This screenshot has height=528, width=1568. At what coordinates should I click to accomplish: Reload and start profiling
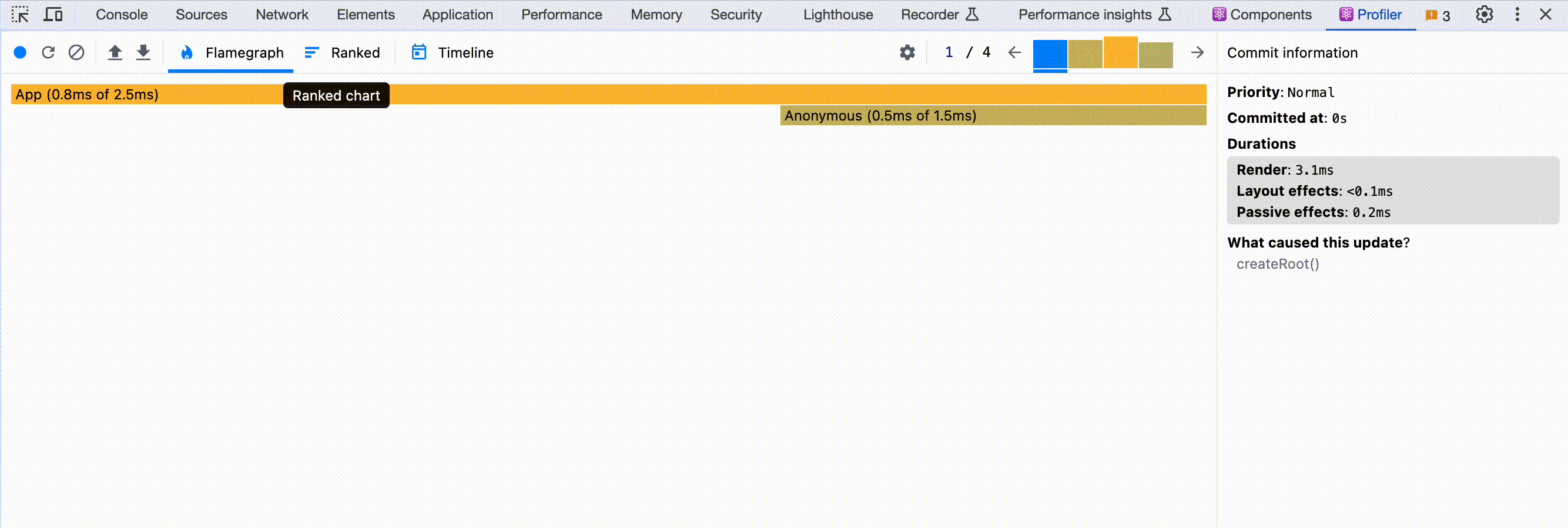[x=48, y=53]
